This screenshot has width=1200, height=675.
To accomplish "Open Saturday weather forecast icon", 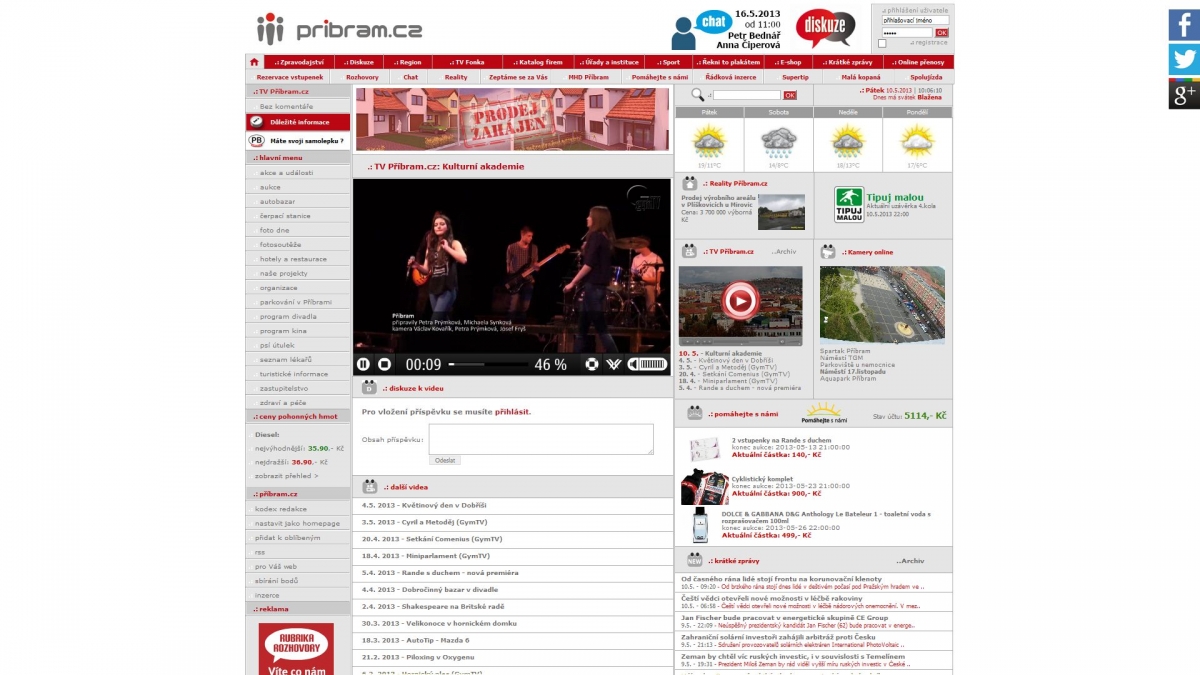I will [x=778, y=141].
